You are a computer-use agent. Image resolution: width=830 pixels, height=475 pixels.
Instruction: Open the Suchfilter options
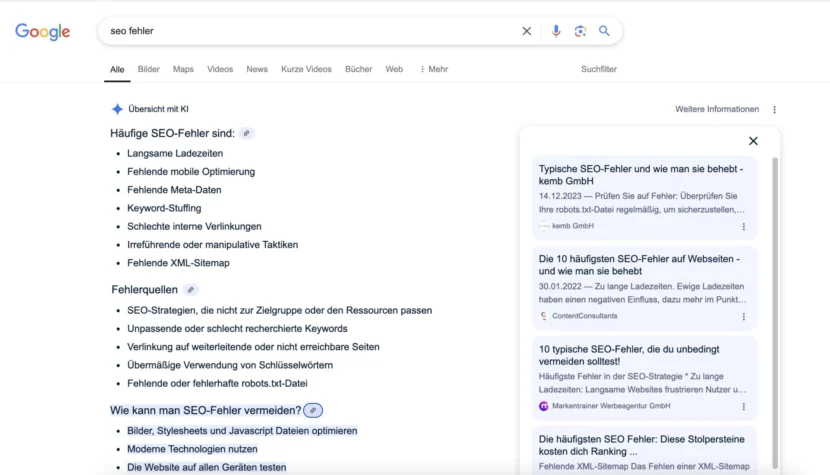pos(598,69)
